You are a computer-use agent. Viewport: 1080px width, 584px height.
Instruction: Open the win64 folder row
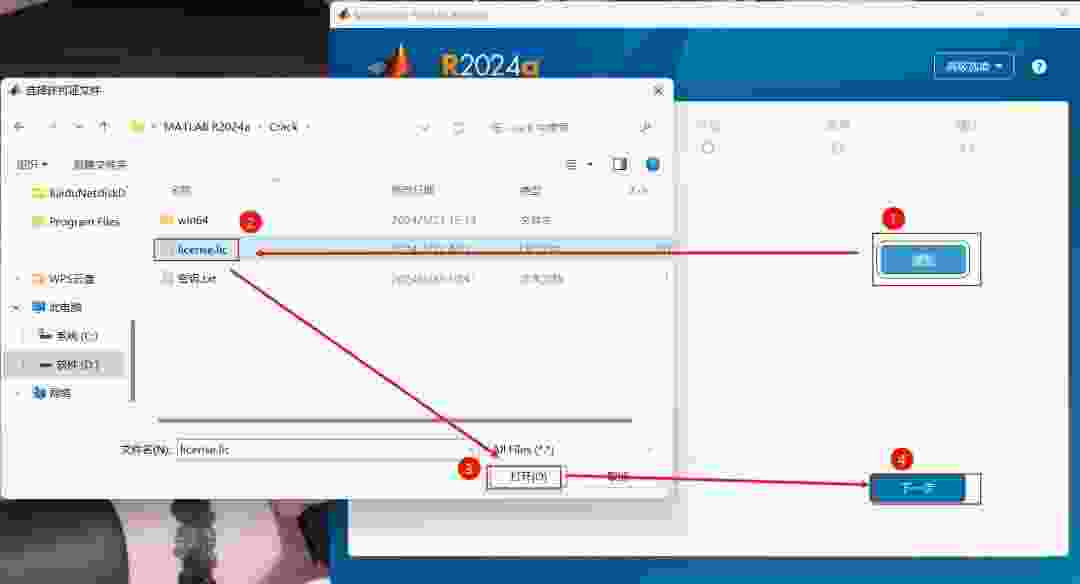(413, 220)
